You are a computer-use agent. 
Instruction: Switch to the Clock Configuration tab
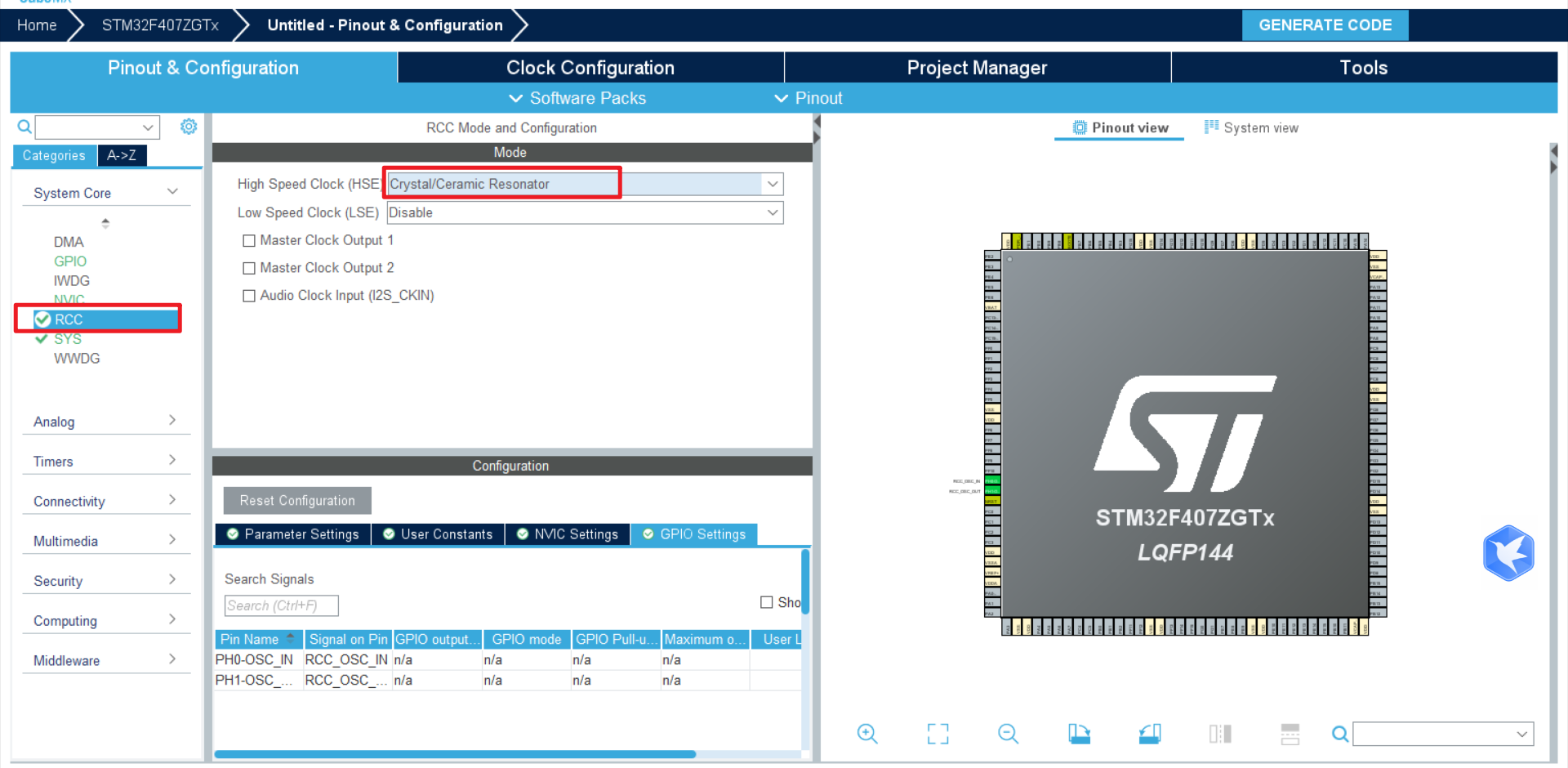click(x=590, y=68)
